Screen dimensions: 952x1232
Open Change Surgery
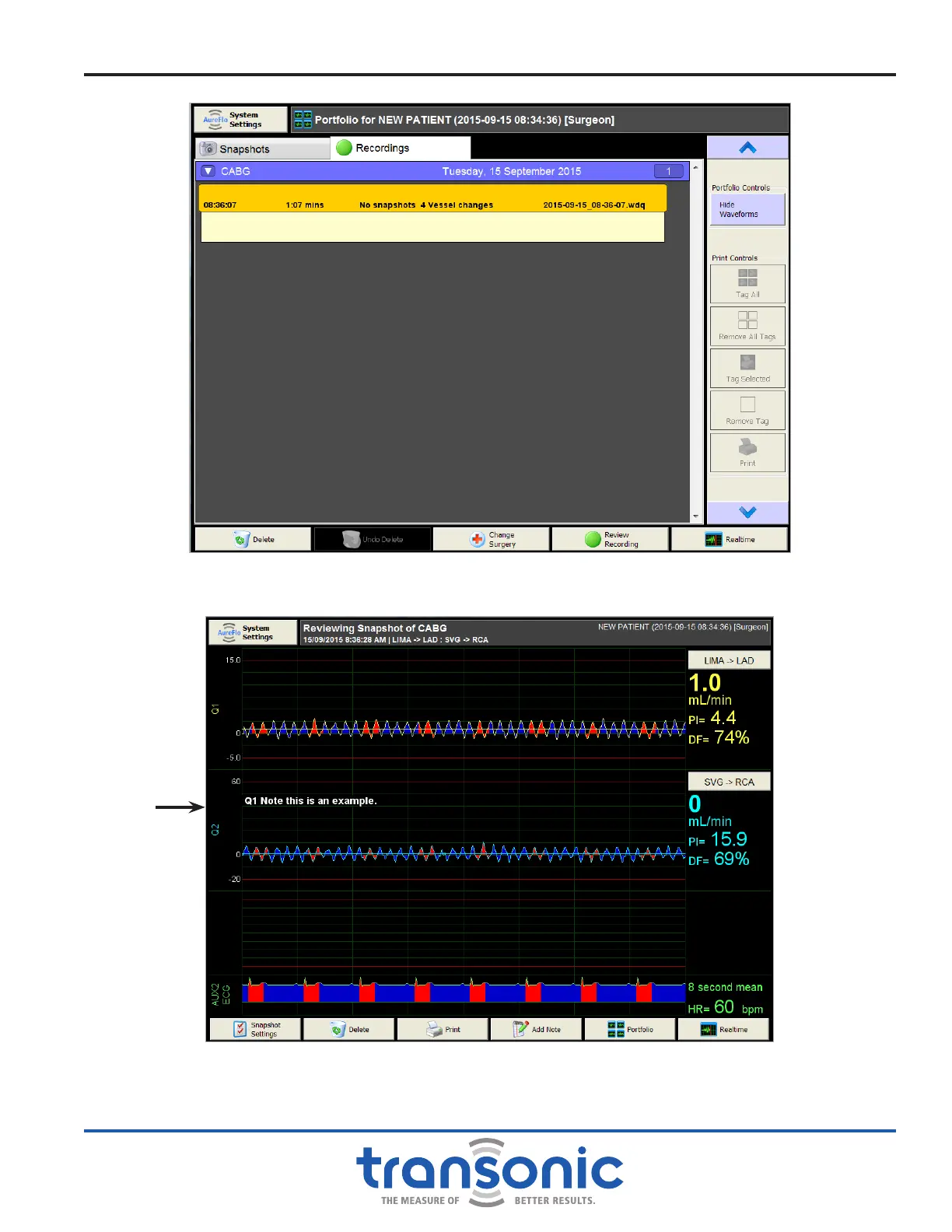pos(492,539)
